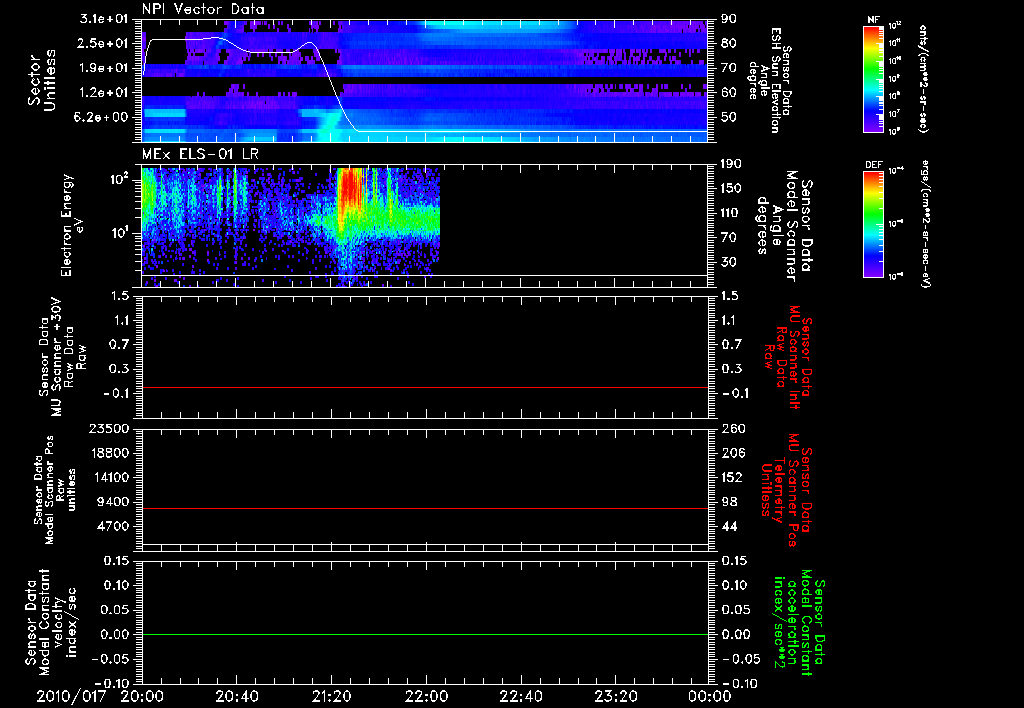
Task: Select the "21:20" time tick label
Action: tap(331, 696)
